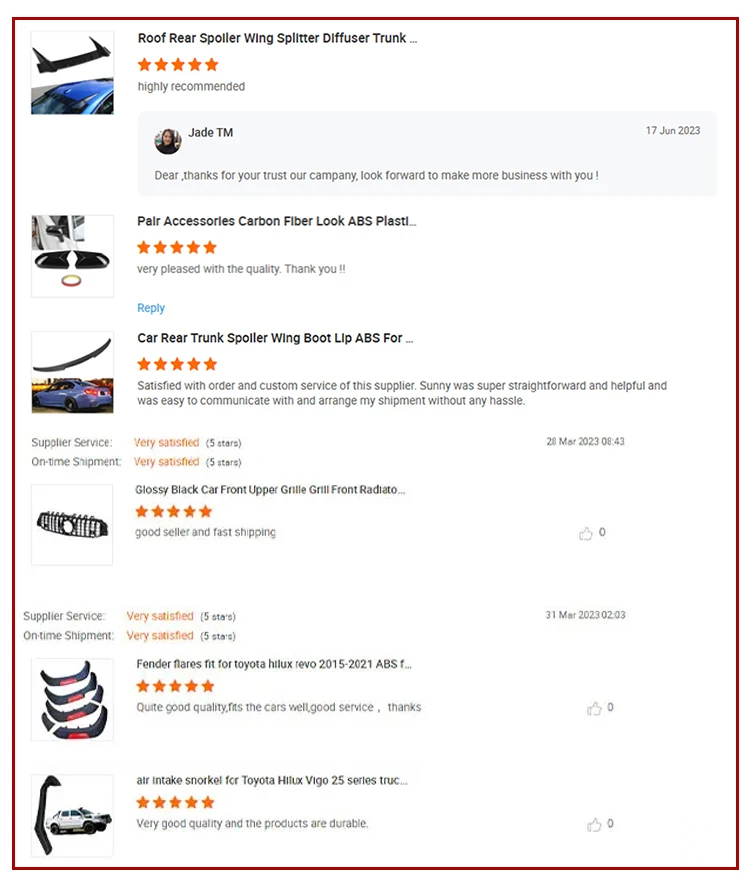Open the Roof Rear Spoiler Wing product title

[277, 38]
